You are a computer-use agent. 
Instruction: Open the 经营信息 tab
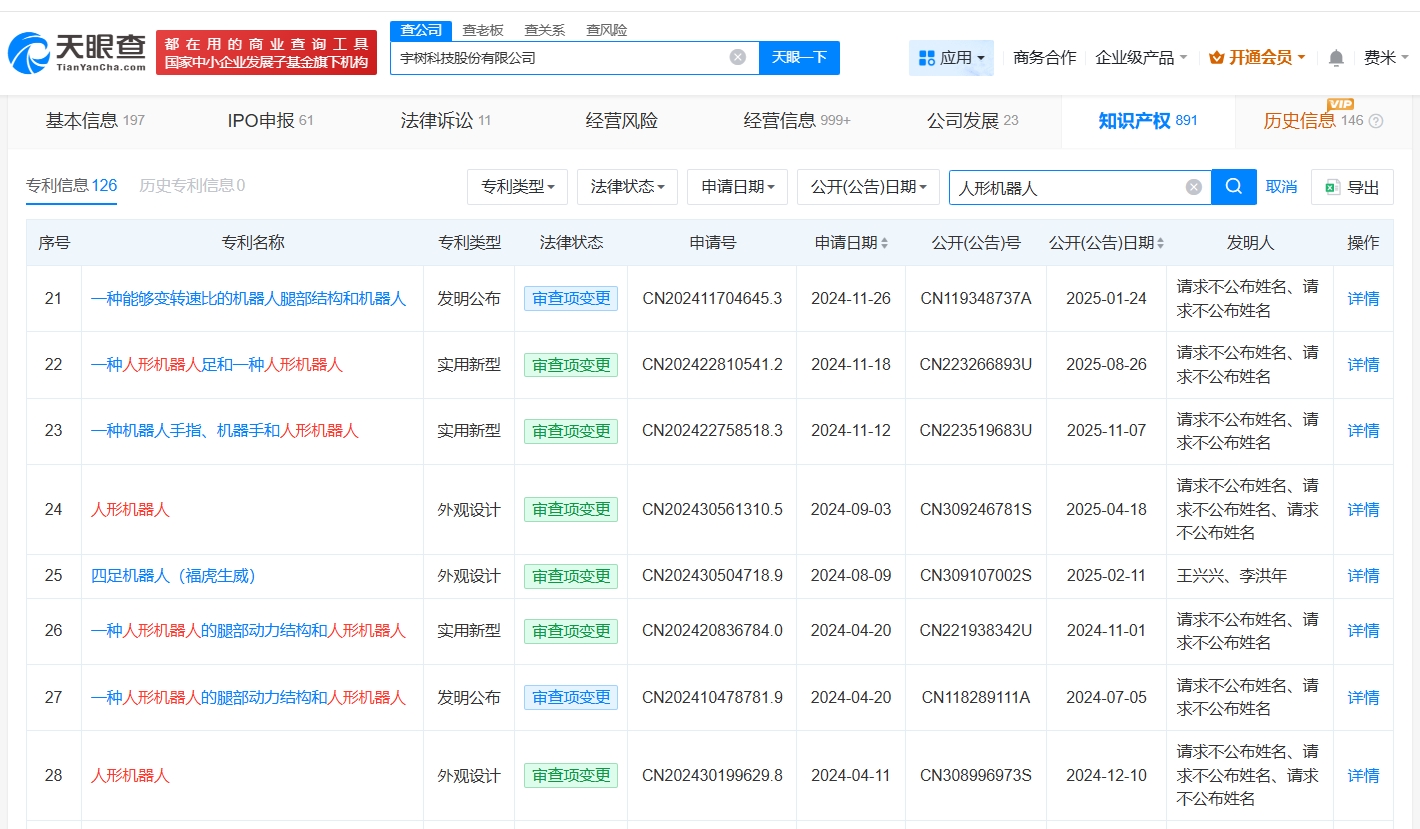tap(797, 121)
